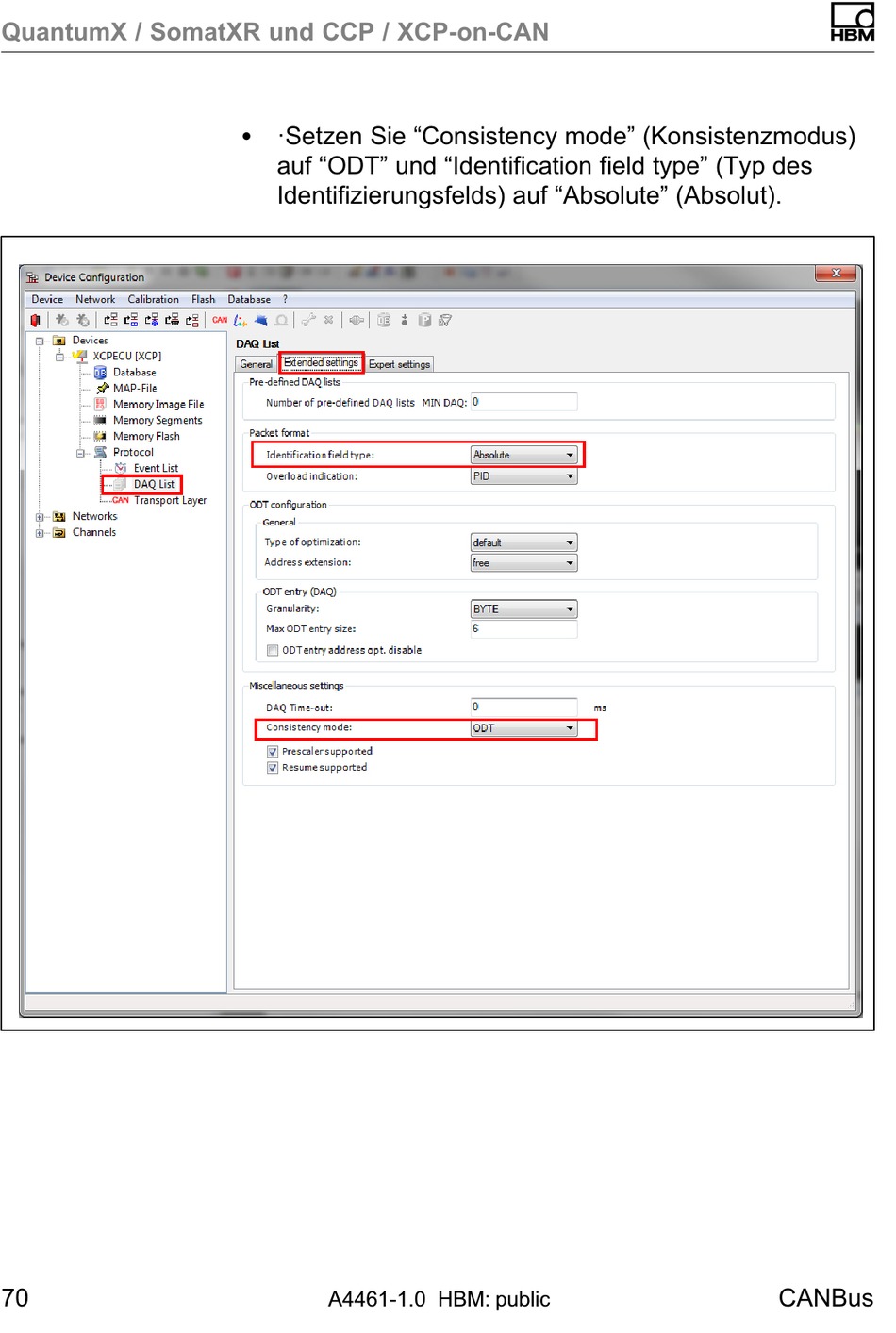Expand the Networks tree node
Image resolution: width=896 pixels, height=1333 pixels.
[x=40, y=517]
